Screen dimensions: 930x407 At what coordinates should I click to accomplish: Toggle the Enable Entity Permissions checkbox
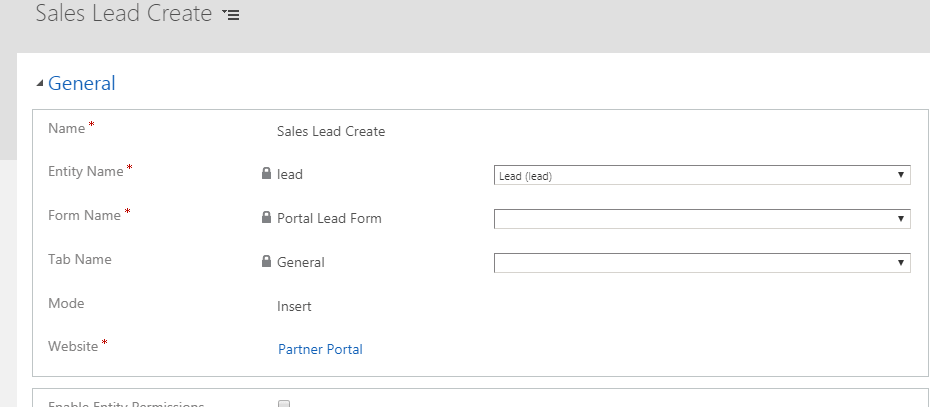tap(284, 404)
